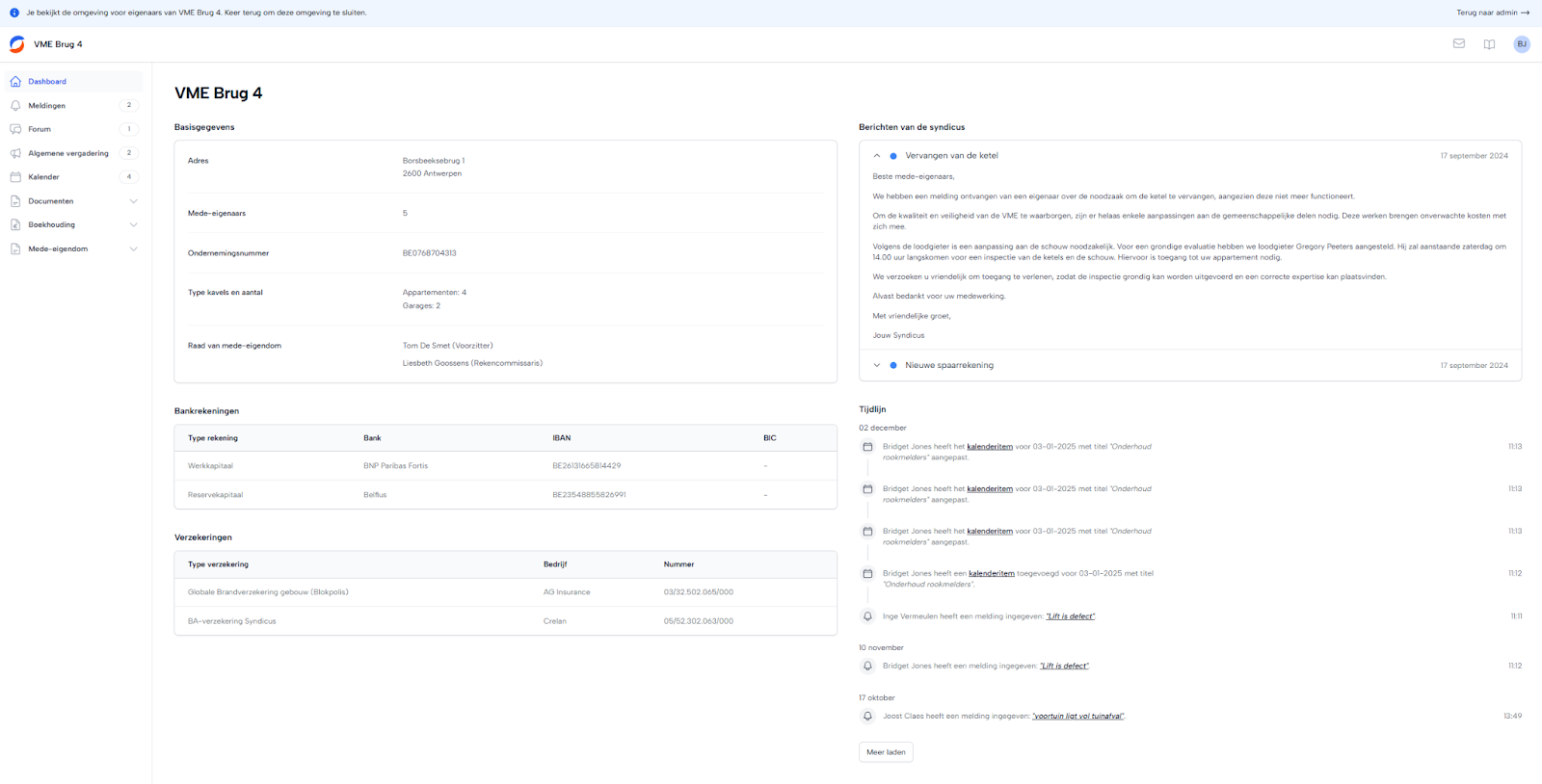Screen dimensions: 1542x784
Task: Expand the 'Nieuwe spaarrekening' message
Action: (x=877, y=365)
